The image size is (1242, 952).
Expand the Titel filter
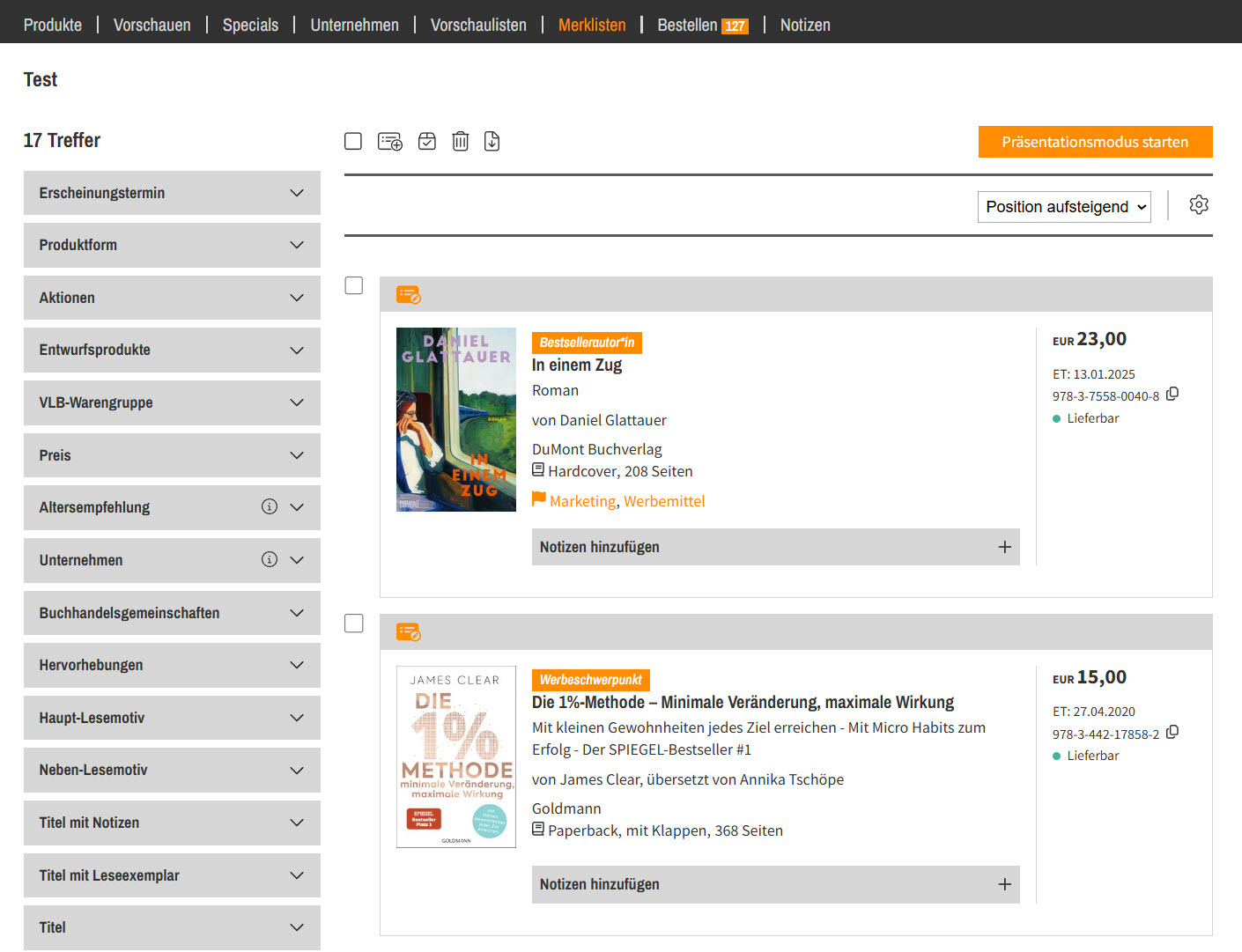(x=172, y=927)
